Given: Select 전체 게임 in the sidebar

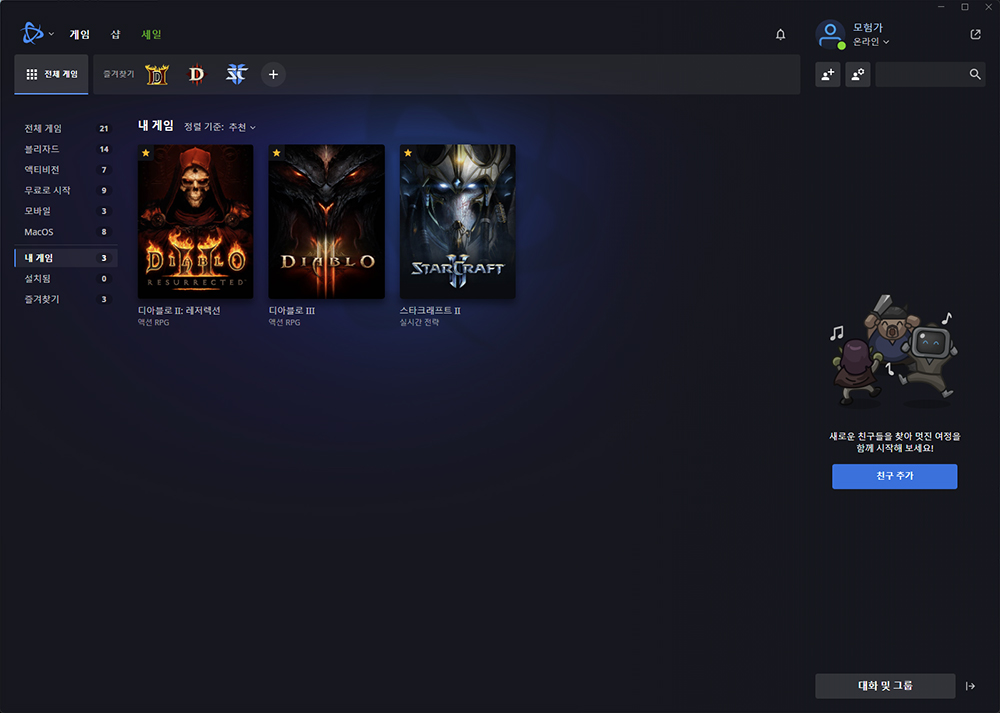Looking at the screenshot, I should tap(66, 129).
